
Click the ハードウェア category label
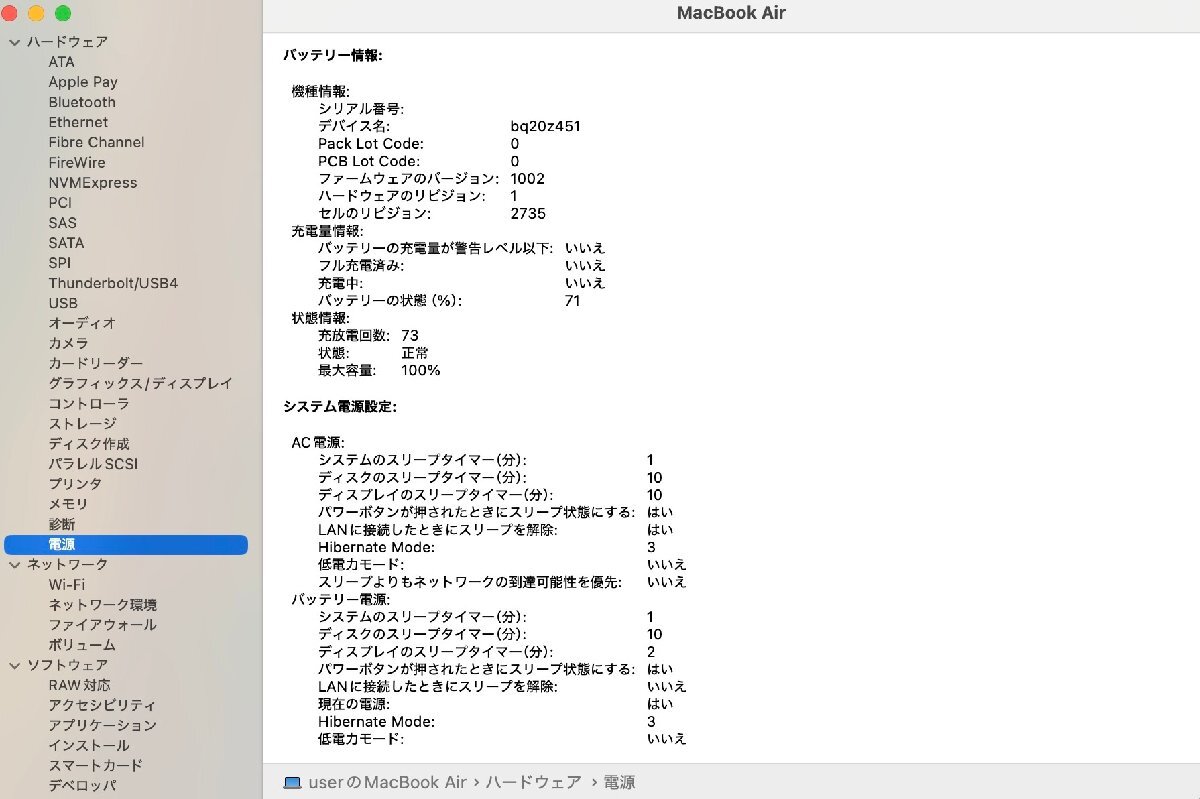pyautogui.click(x=67, y=42)
